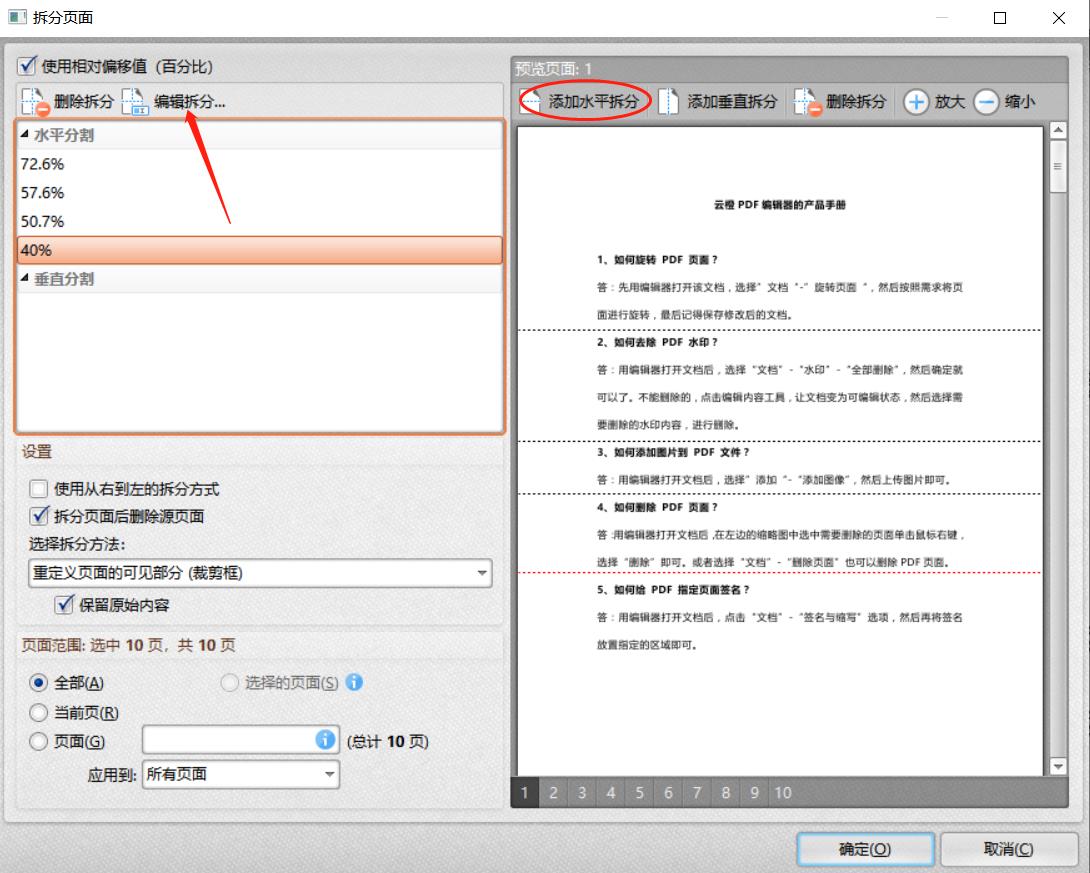Open the 选择拆分方法 dropdown
This screenshot has width=1090, height=873.
point(260,573)
